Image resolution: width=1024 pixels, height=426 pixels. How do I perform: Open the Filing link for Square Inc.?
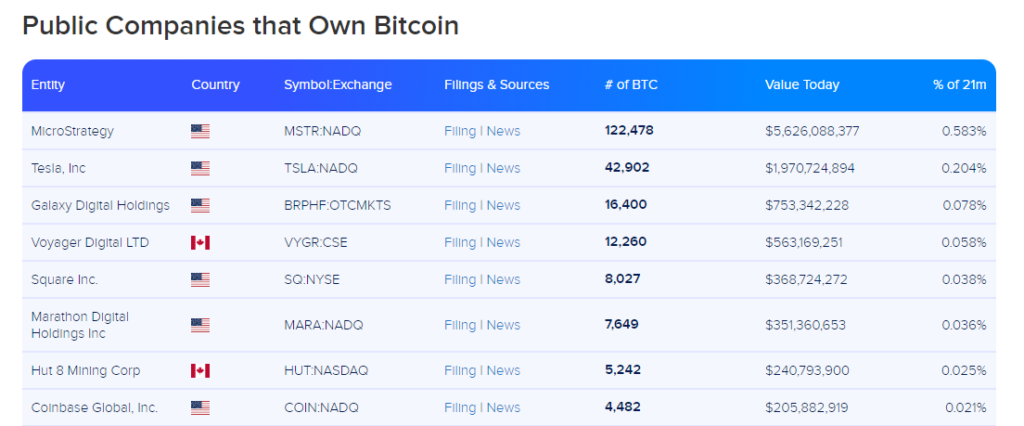(x=460, y=279)
